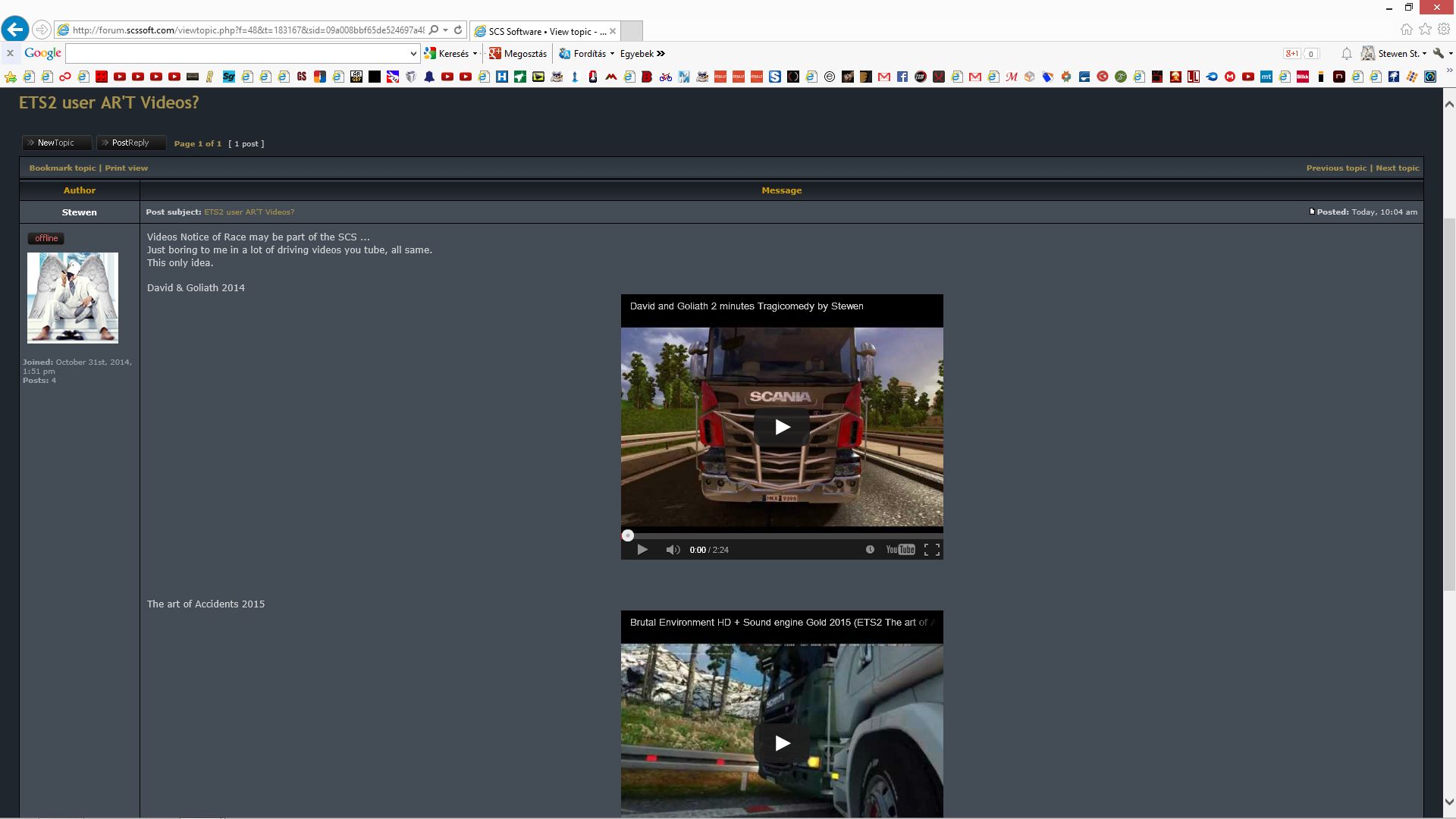
Task: Click the page vertical scrollbar down arrow
Action: pos(1448,802)
